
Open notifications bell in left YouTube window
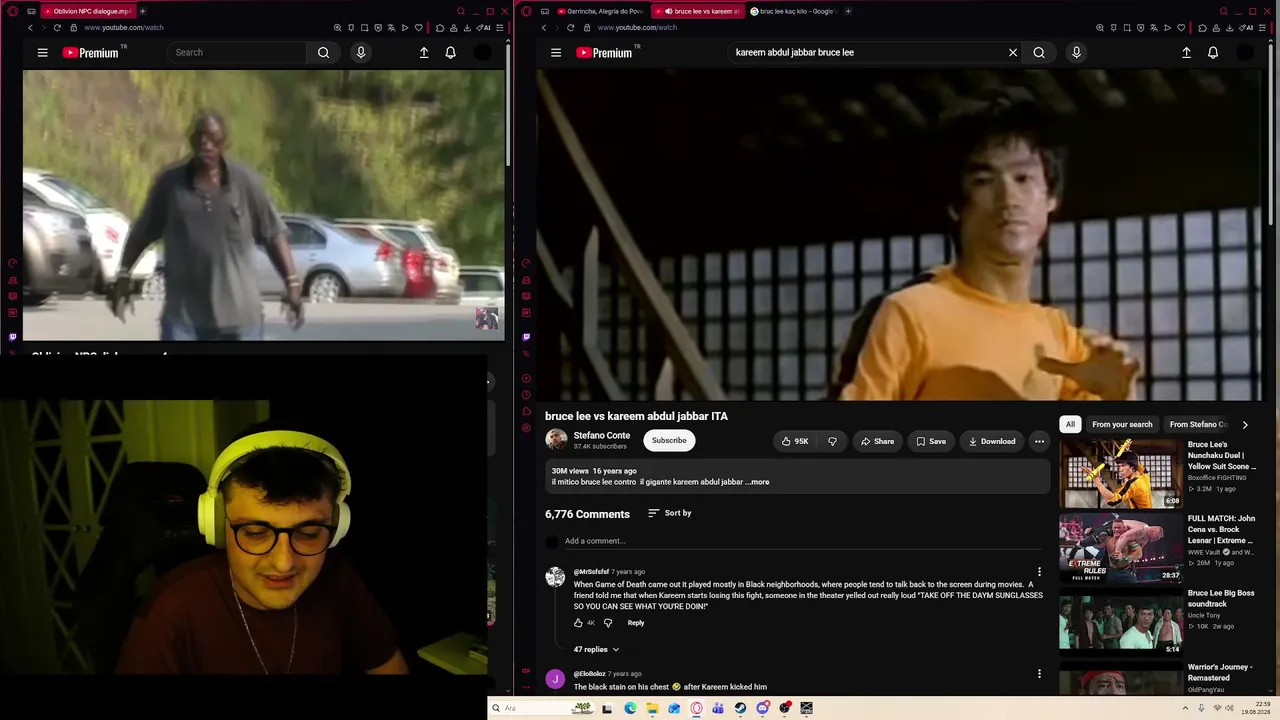click(451, 53)
